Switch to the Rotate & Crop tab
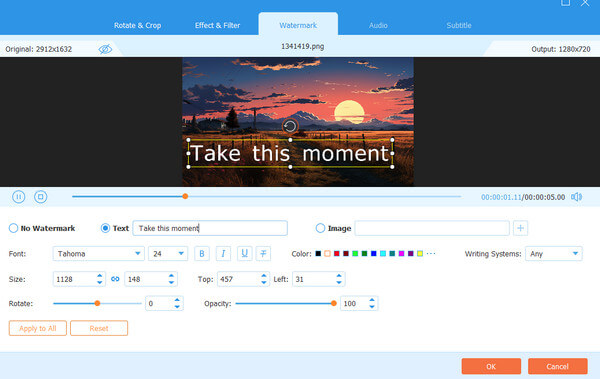 pos(137,25)
